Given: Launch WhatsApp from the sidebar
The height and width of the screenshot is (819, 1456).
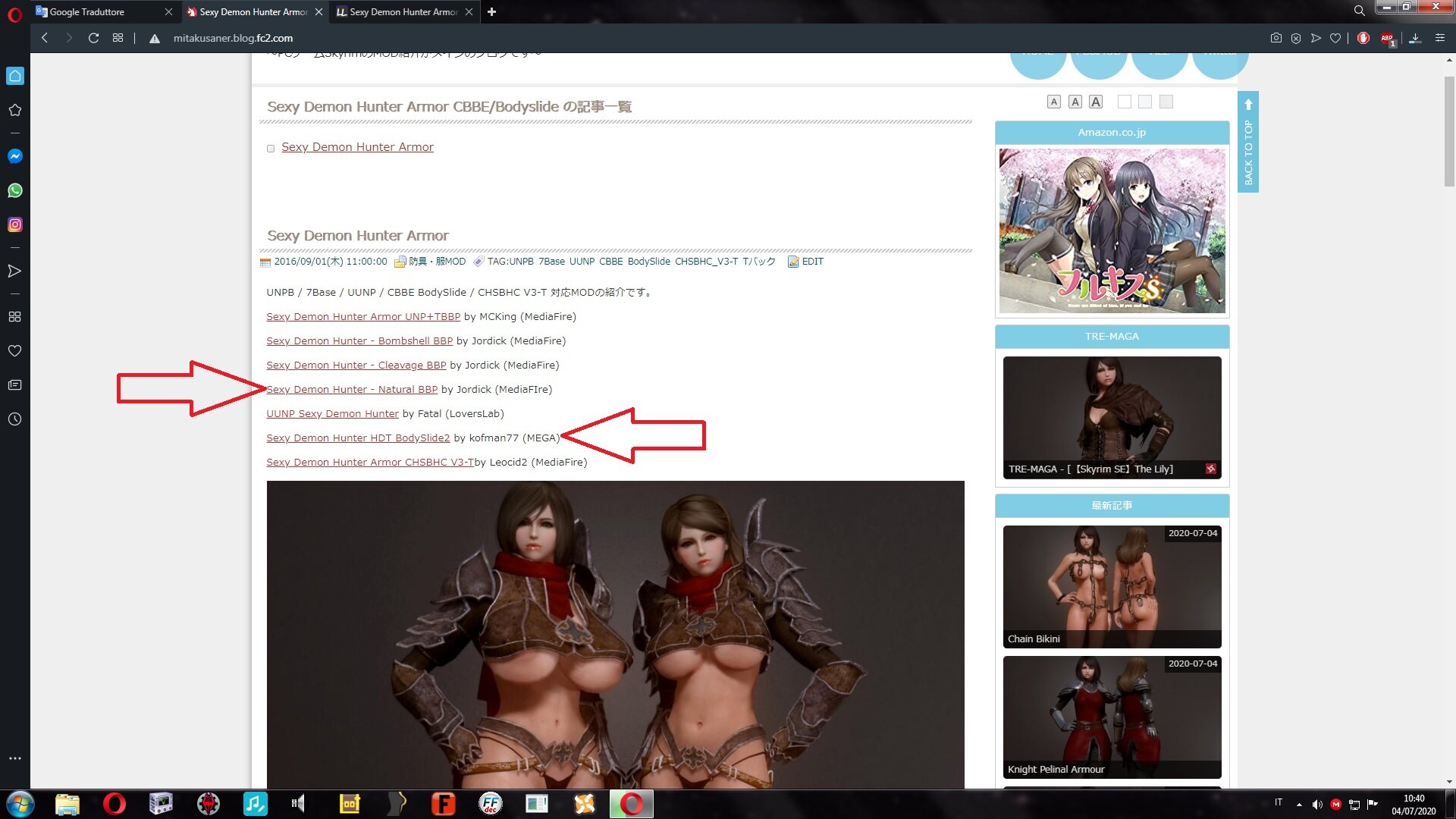Looking at the screenshot, I should pyautogui.click(x=15, y=190).
